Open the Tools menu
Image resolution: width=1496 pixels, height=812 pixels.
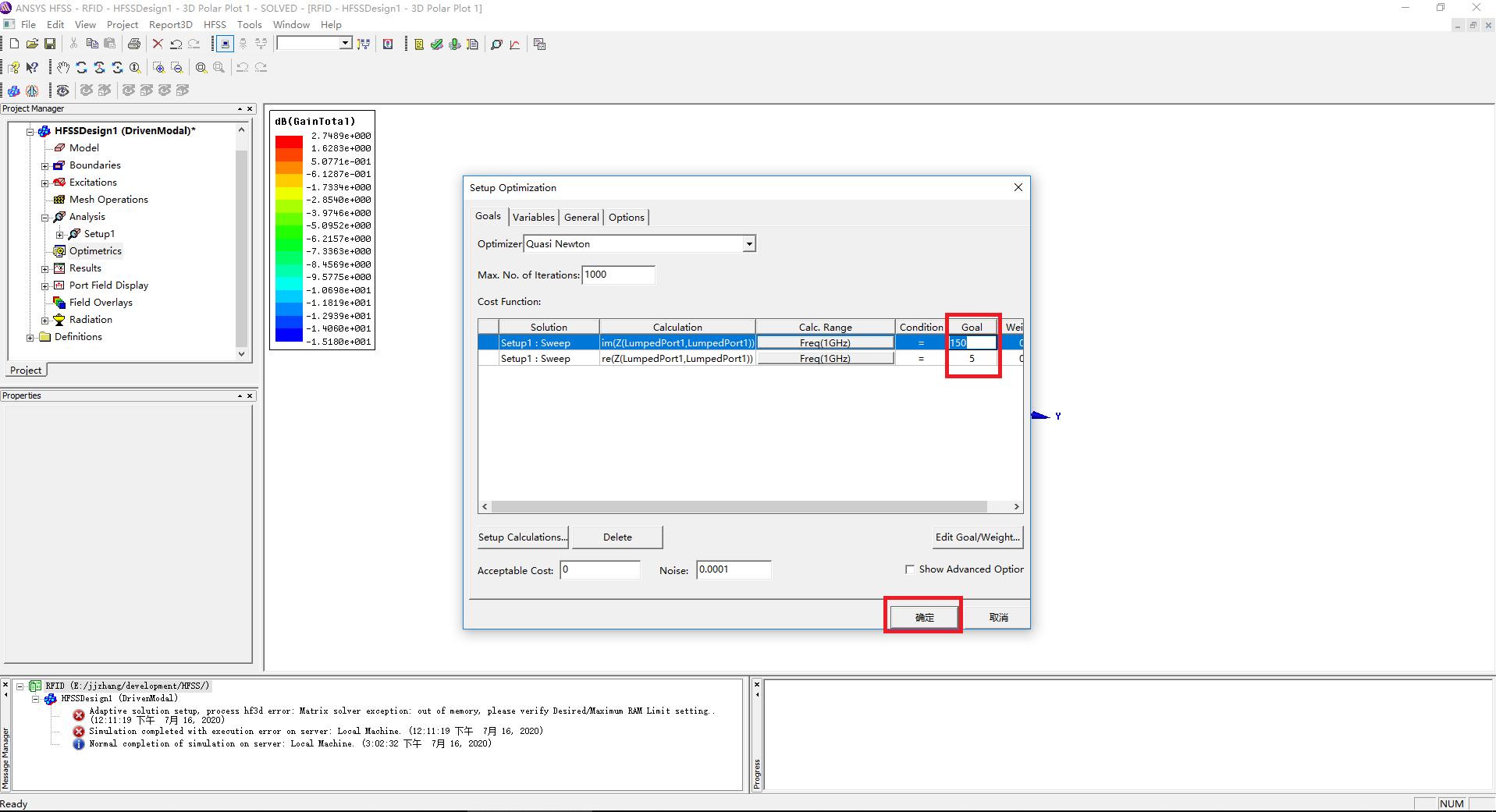pyautogui.click(x=250, y=25)
